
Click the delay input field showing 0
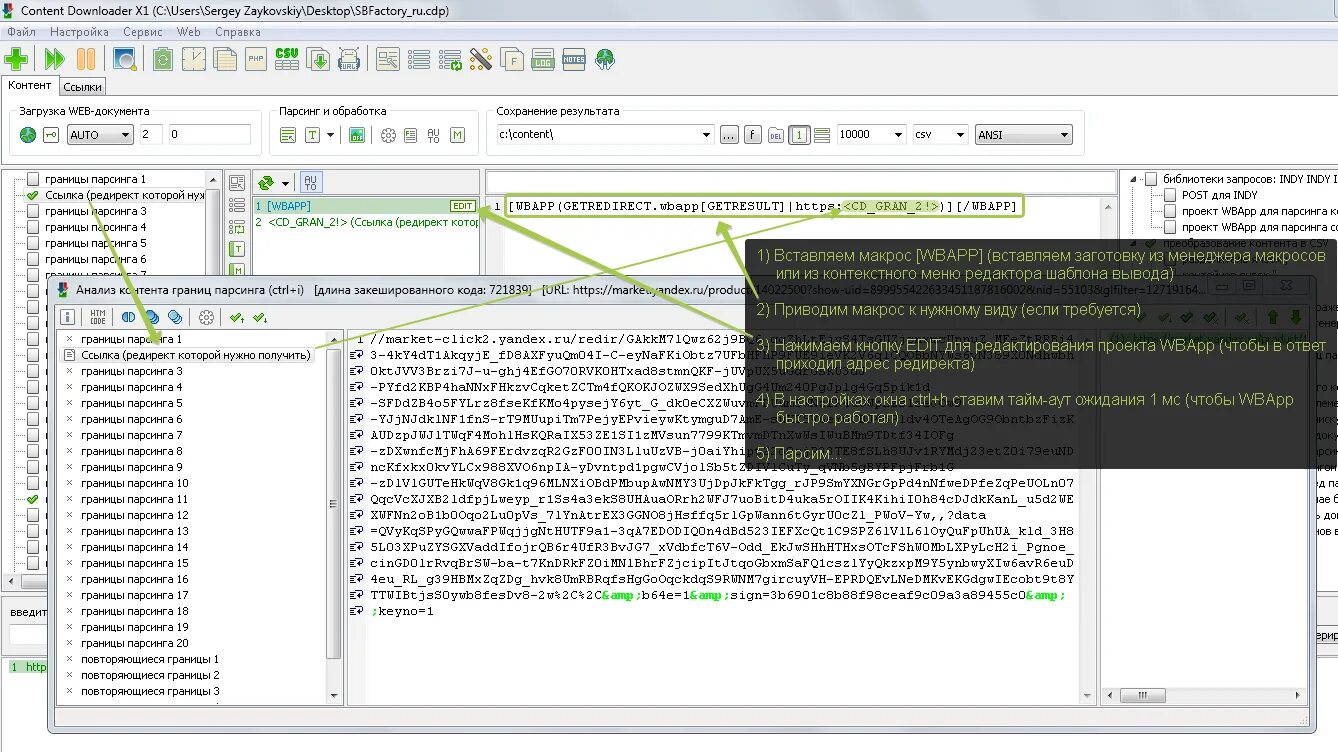[209, 135]
